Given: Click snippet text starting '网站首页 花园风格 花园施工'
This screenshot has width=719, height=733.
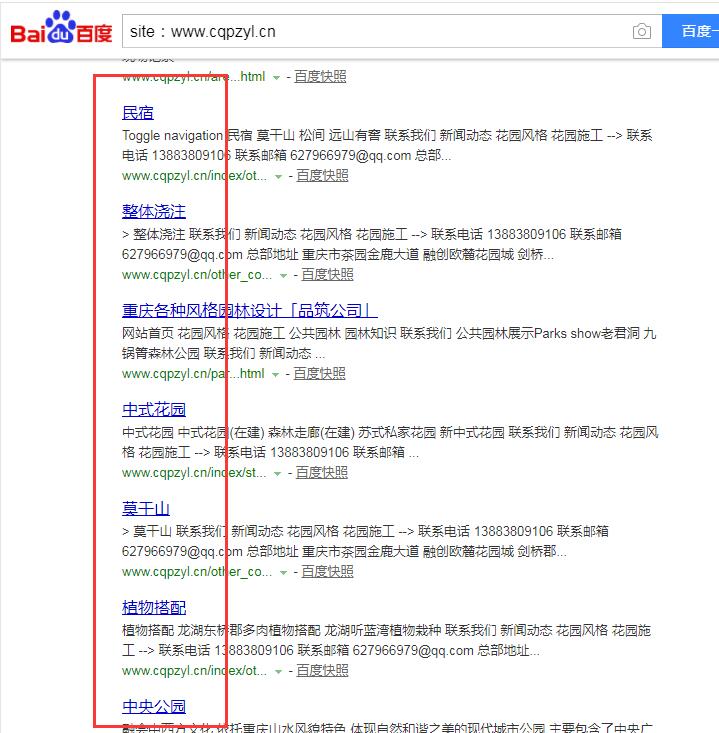Looking at the screenshot, I should coord(389,343).
